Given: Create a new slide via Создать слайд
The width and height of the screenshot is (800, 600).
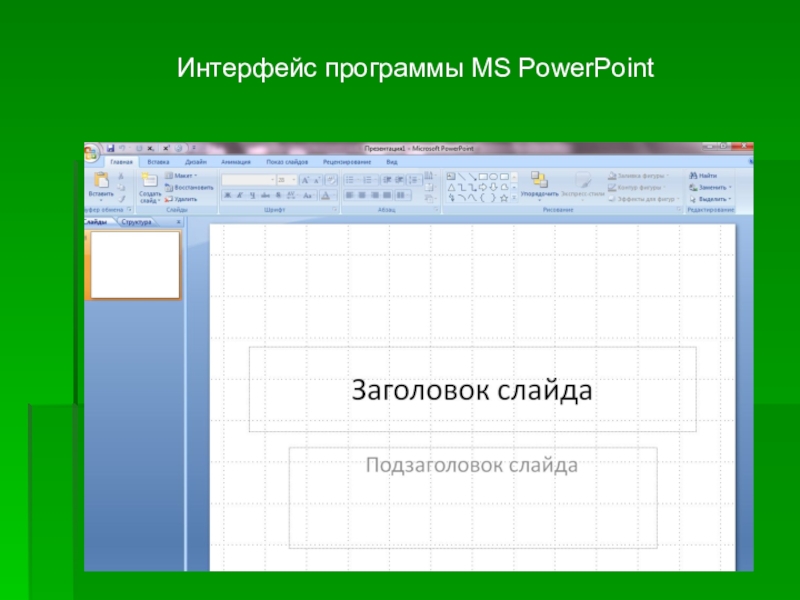Looking at the screenshot, I should [x=149, y=188].
